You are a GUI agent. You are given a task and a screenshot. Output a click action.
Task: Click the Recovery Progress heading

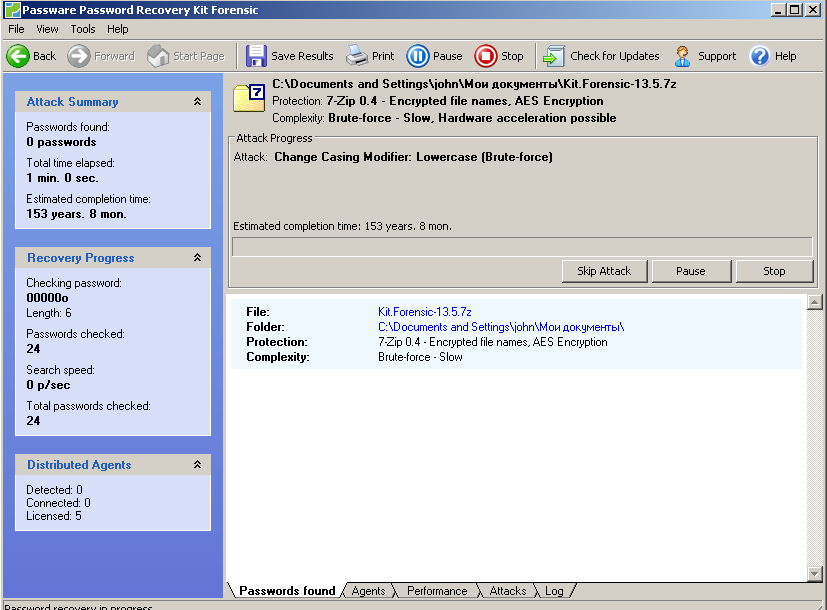tap(81, 258)
